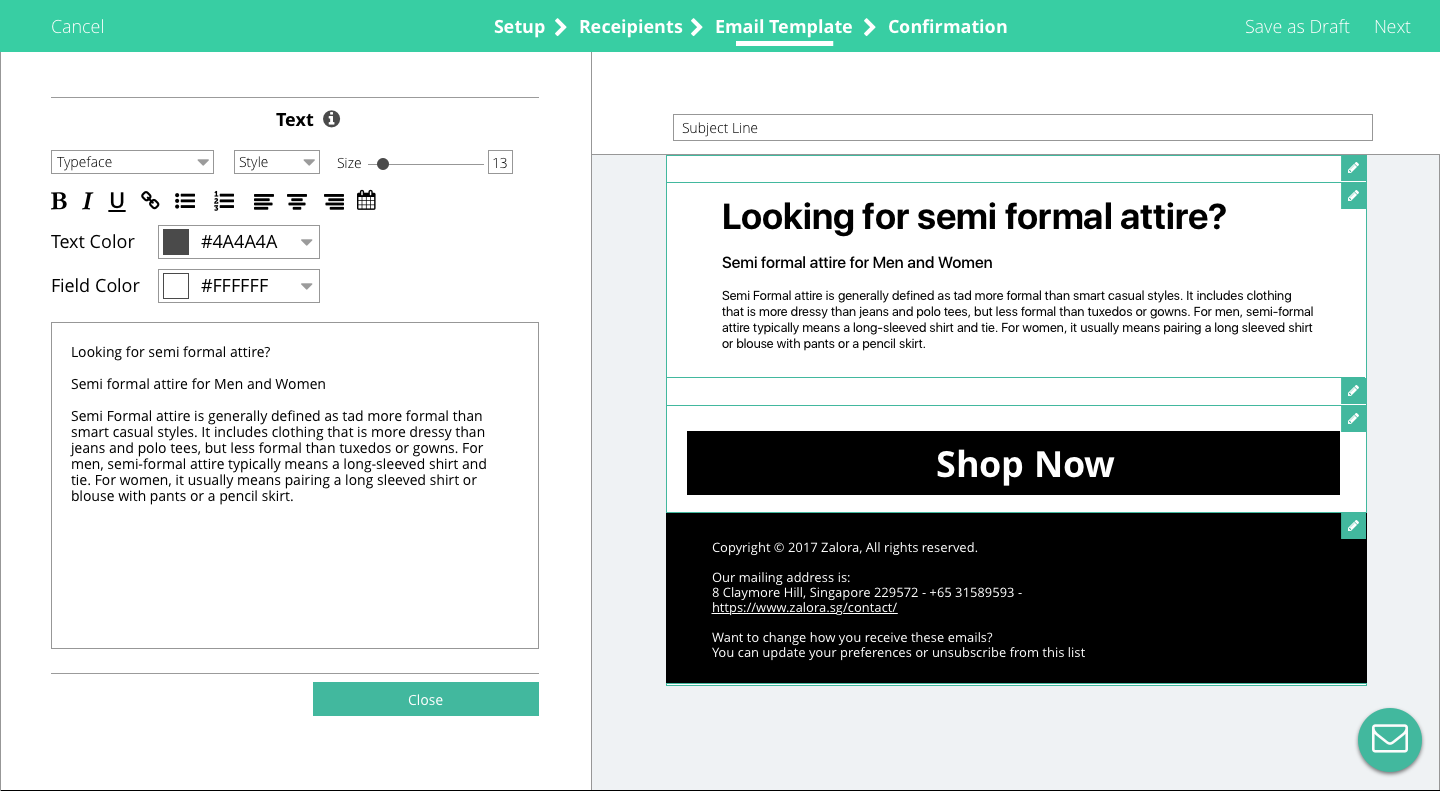Click the white Field Color swatch

(176, 286)
